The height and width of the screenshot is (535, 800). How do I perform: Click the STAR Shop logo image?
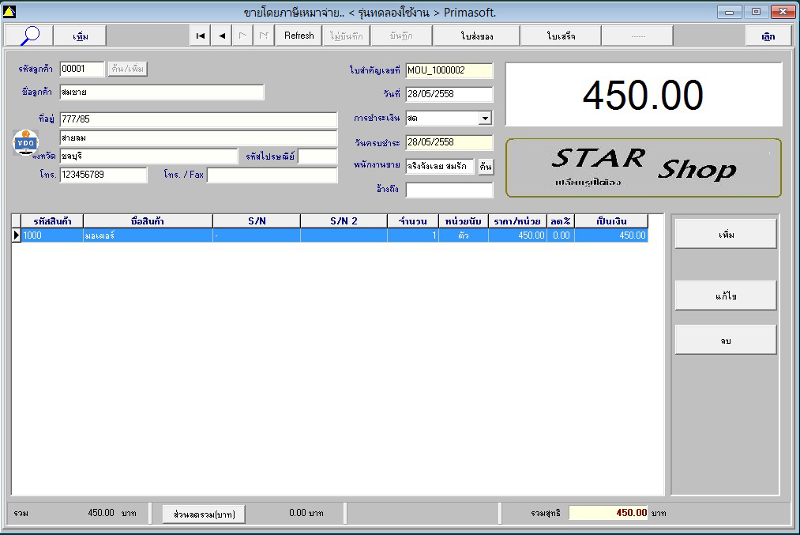tap(643, 167)
